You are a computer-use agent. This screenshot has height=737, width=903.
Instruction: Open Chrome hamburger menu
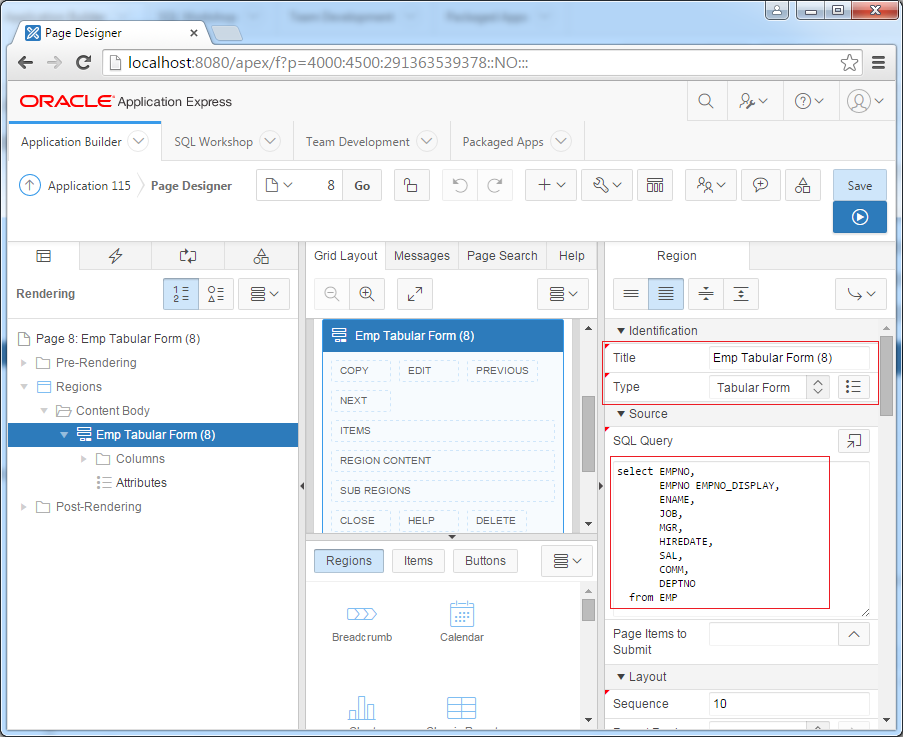[878, 62]
